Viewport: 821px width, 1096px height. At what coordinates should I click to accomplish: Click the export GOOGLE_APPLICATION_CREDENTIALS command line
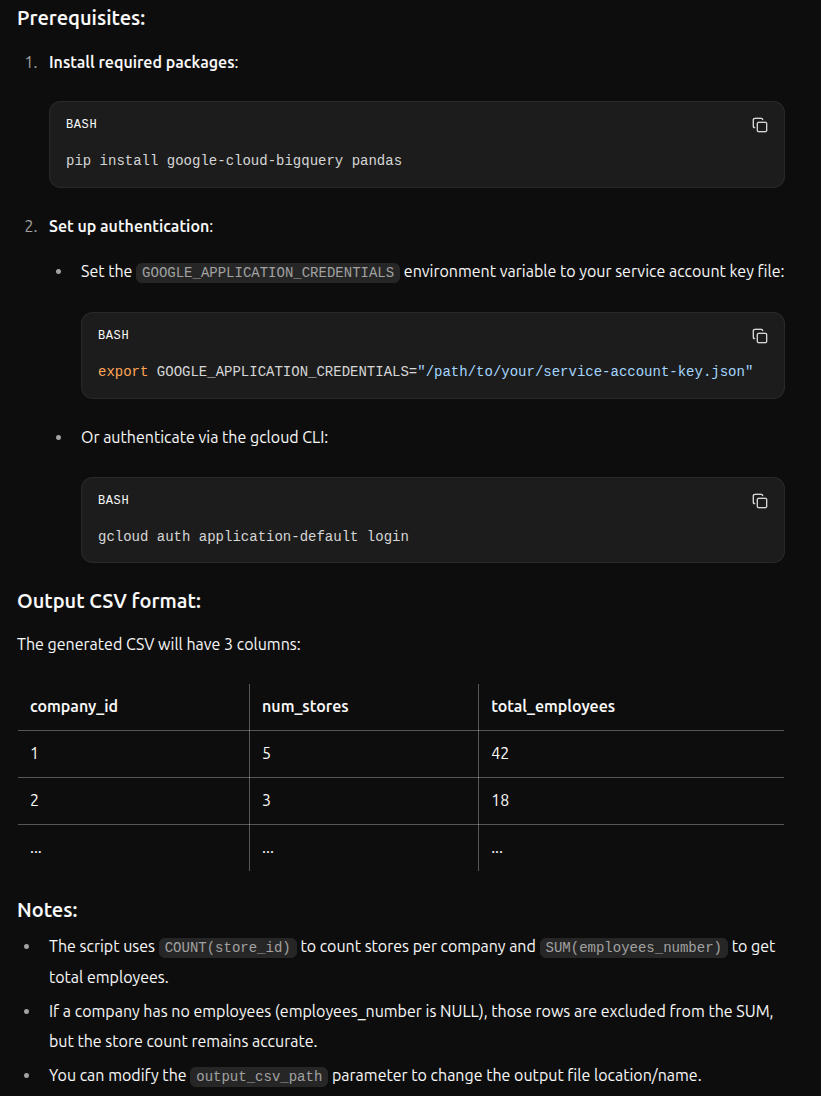425,371
